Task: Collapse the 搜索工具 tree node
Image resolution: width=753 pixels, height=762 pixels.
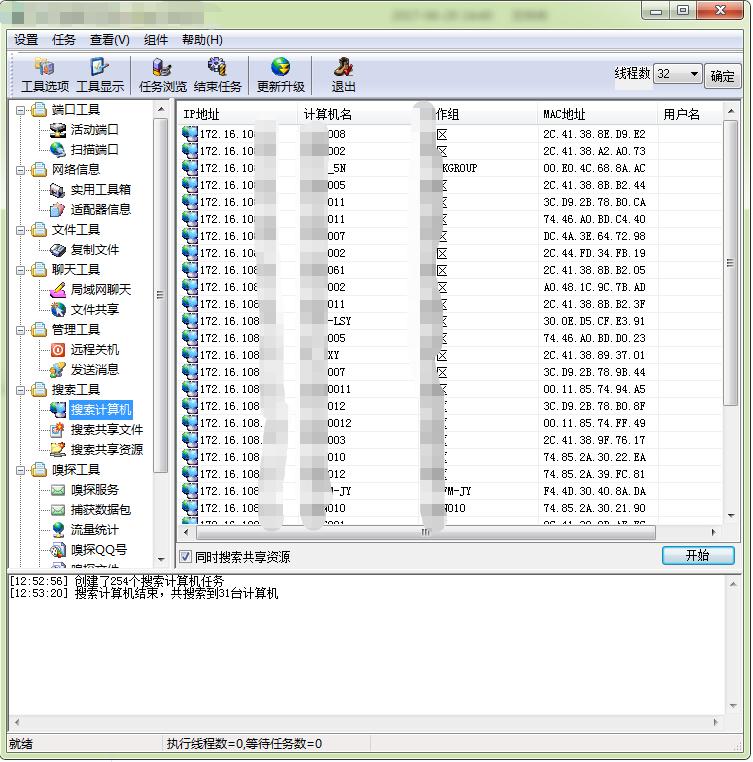Action: (x=20, y=390)
